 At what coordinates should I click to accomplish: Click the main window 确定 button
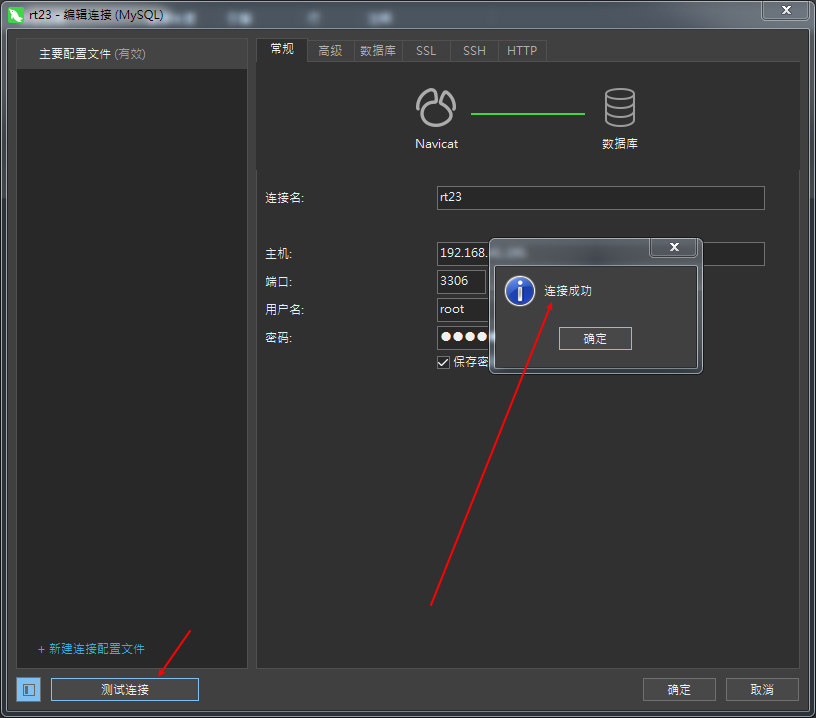(679, 689)
